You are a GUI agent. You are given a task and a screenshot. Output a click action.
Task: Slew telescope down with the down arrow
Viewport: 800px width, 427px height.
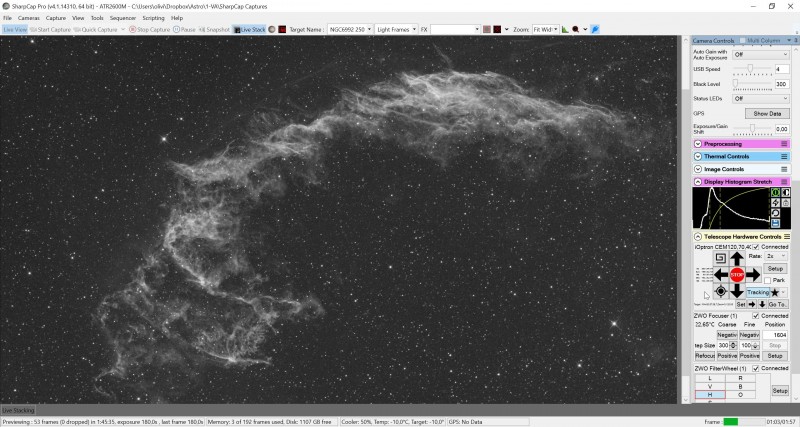tap(737, 291)
